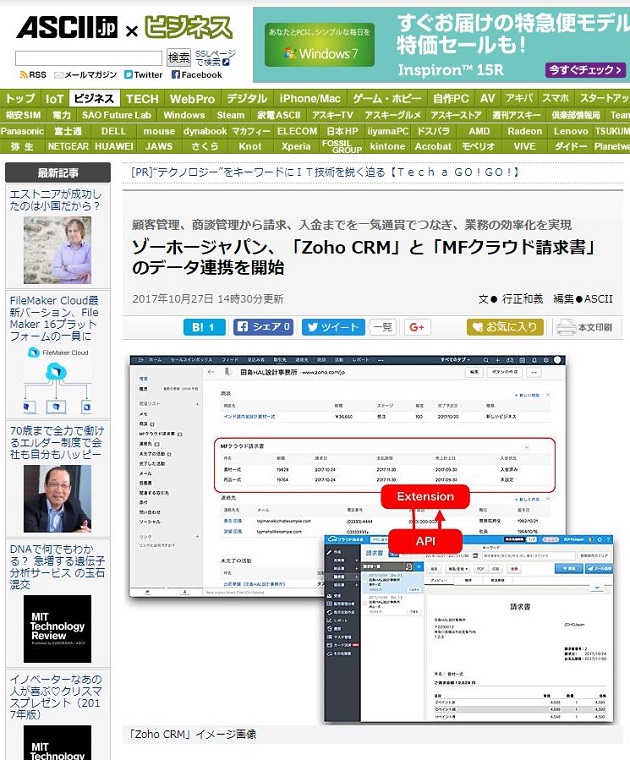Open the スマホ navigation tab
This screenshot has width=630, height=760.
tap(555, 98)
